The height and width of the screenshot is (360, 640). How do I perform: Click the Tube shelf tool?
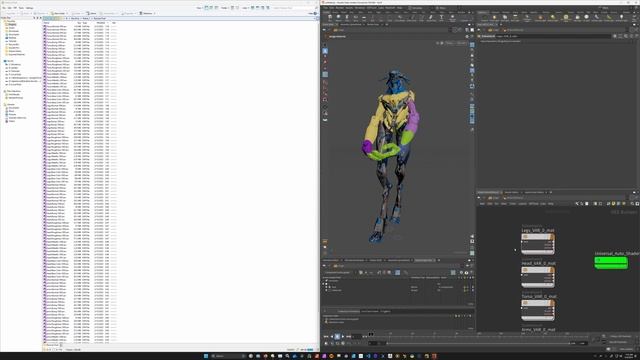pyautogui.click(x=347, y=18)
